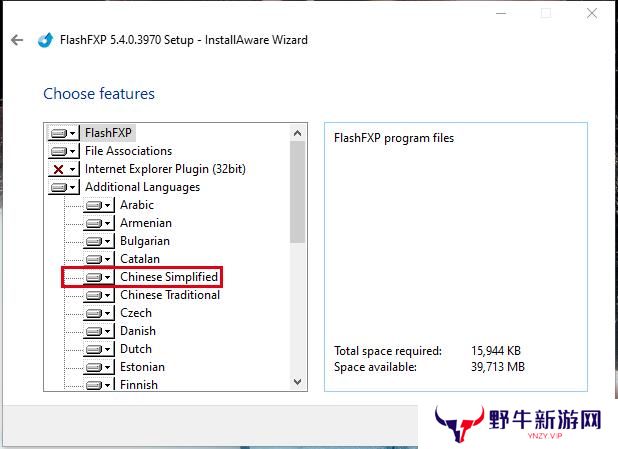The width and height of the screenshot is (618, 449).
Task: Select the Armenian language entry
Action: [x=146, y=223]
